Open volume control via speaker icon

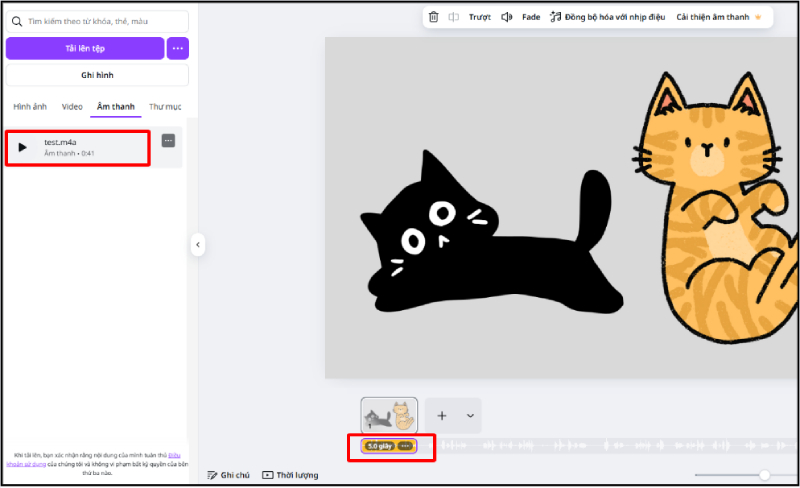point(507,17)
